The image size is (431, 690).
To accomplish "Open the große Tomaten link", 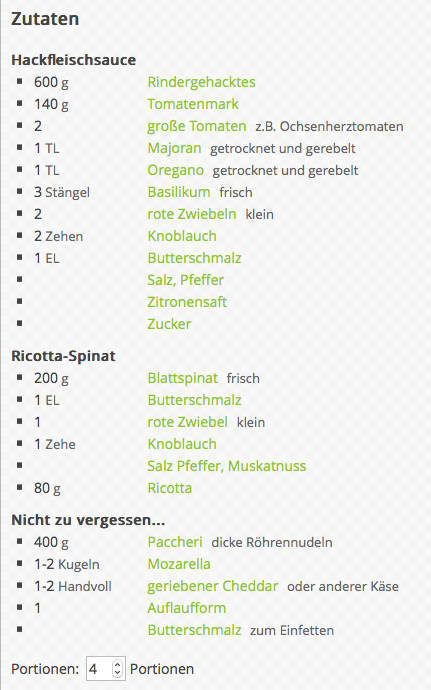I will point(197,126).
